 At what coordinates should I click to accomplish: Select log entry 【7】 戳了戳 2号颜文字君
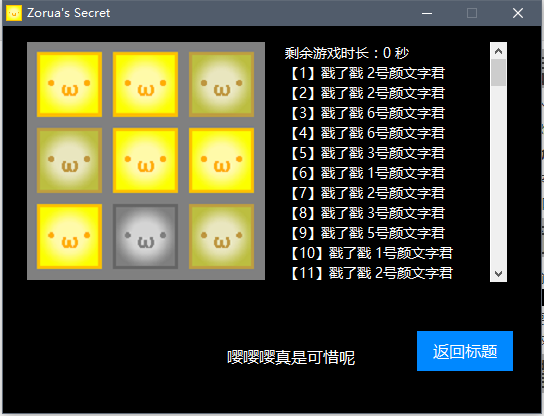[x=367, y=193]
